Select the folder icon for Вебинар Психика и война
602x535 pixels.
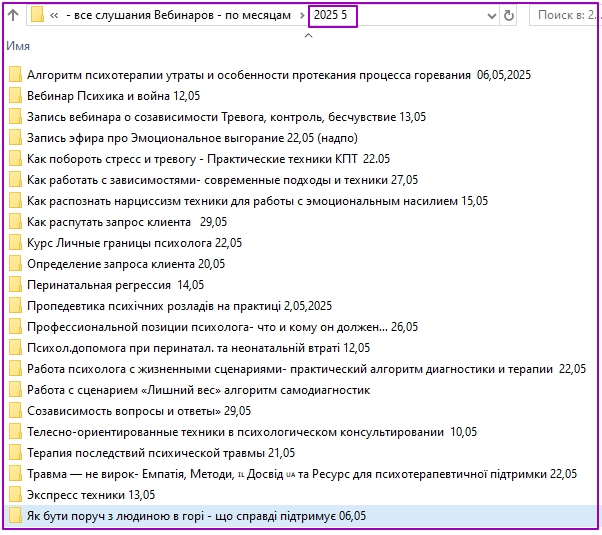pos(15,96)
